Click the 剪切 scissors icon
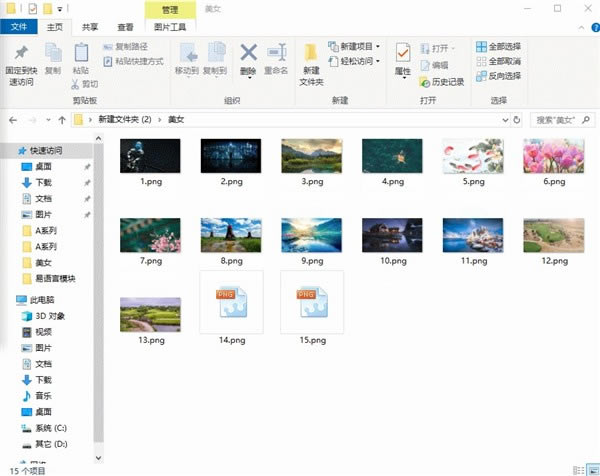The image size is (600, 476). pos(75,84)
